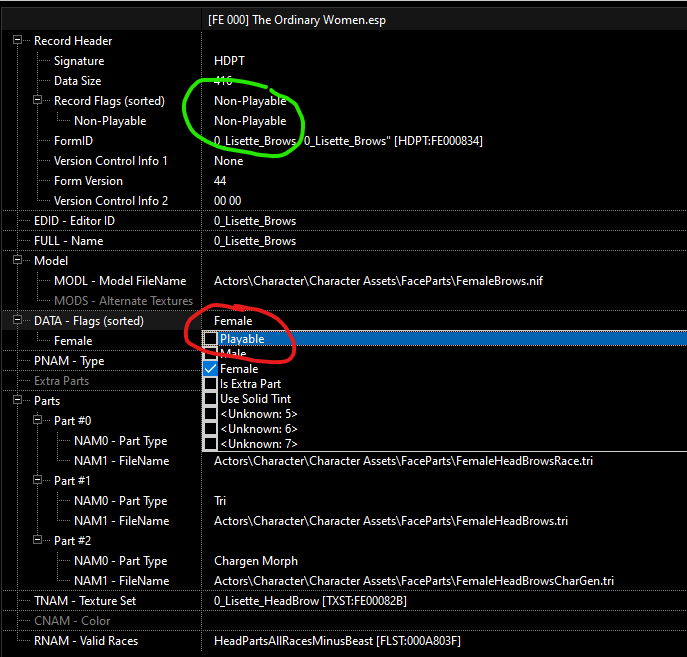
Task: Collapse the Parts node
Action: coord(18,400)
